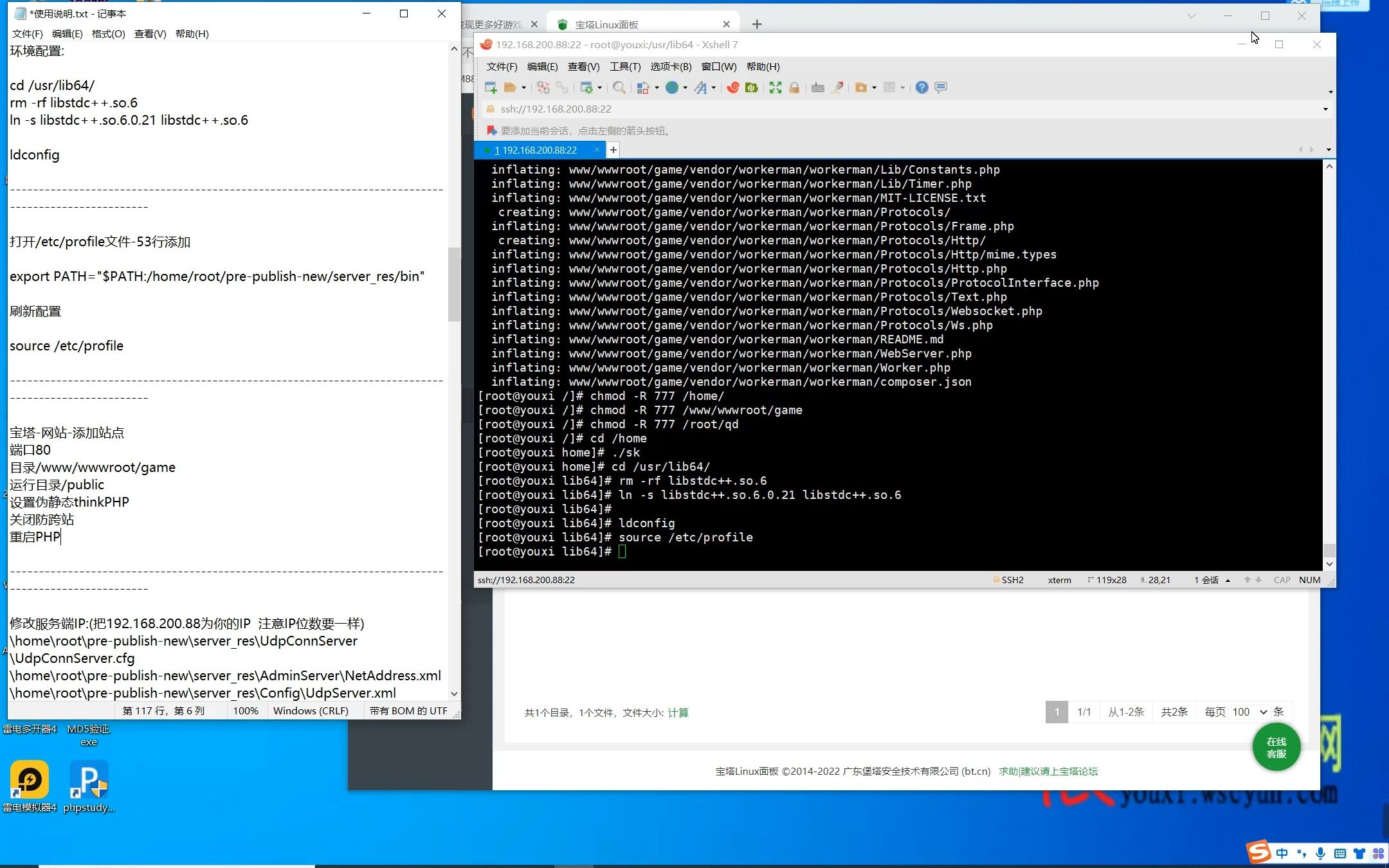The image size is (1389, 868).
Task: Drag the Xshell session scrollbar upward
Action: [x=1330, y=168]
